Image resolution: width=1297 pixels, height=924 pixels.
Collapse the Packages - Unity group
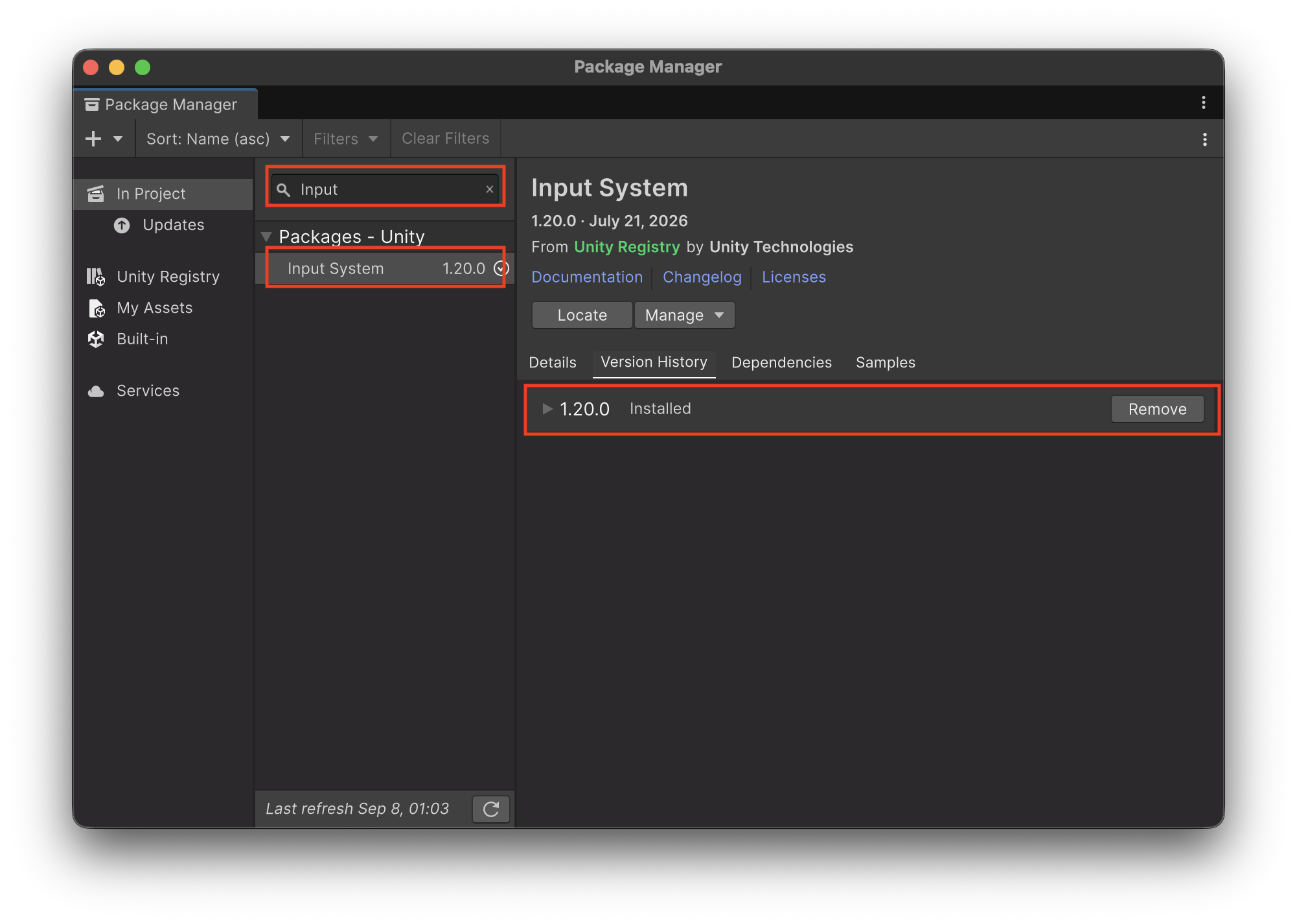click(x=266, y=237)
